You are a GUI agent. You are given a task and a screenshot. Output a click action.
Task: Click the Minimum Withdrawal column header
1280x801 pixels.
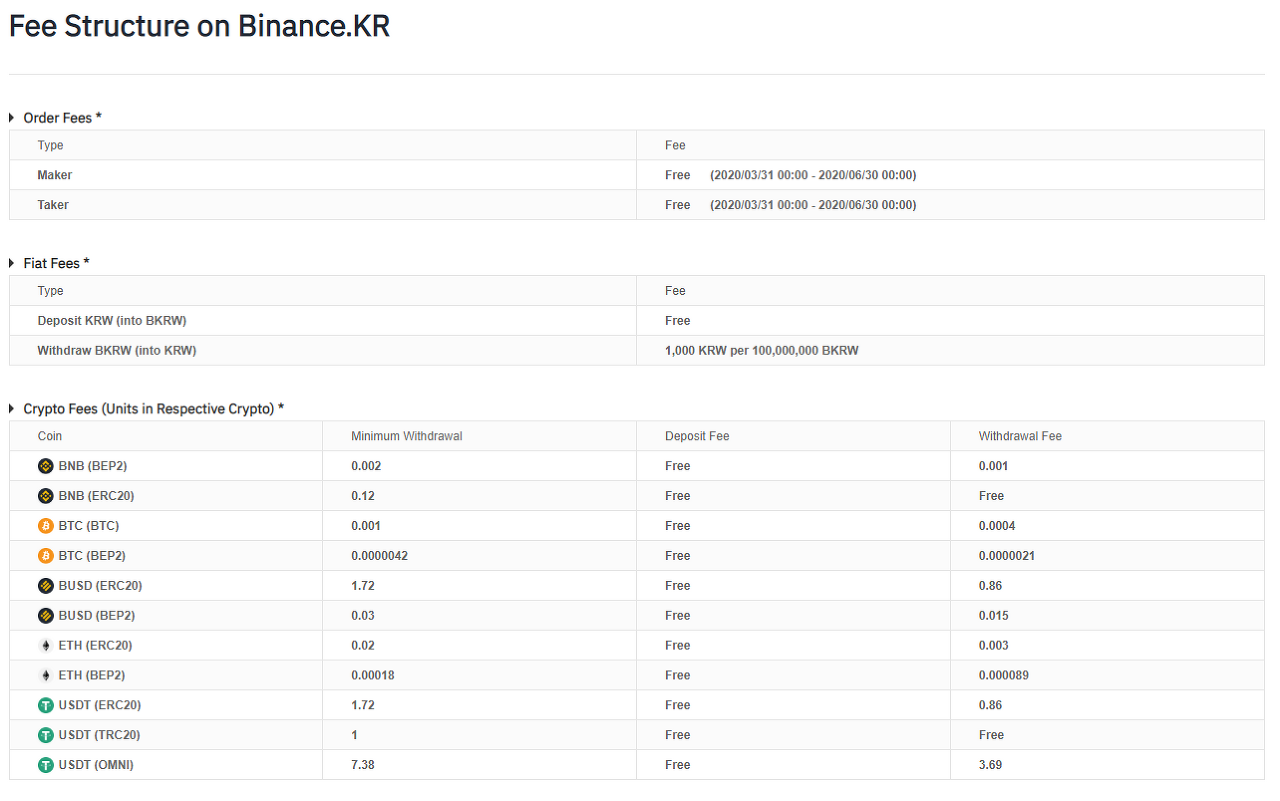(407, 436)
